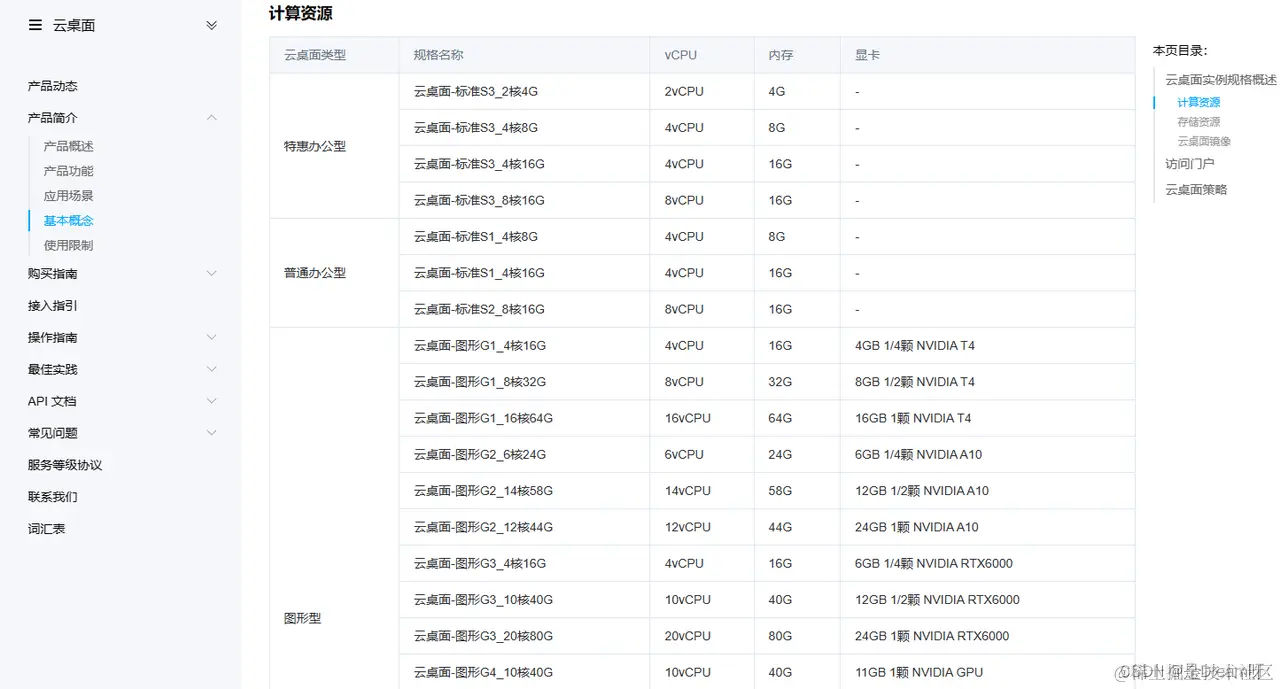The image size is (1280, 689).
Task: Select 云桌面-图形G3_20核80G cell
Action: [525, 636]
